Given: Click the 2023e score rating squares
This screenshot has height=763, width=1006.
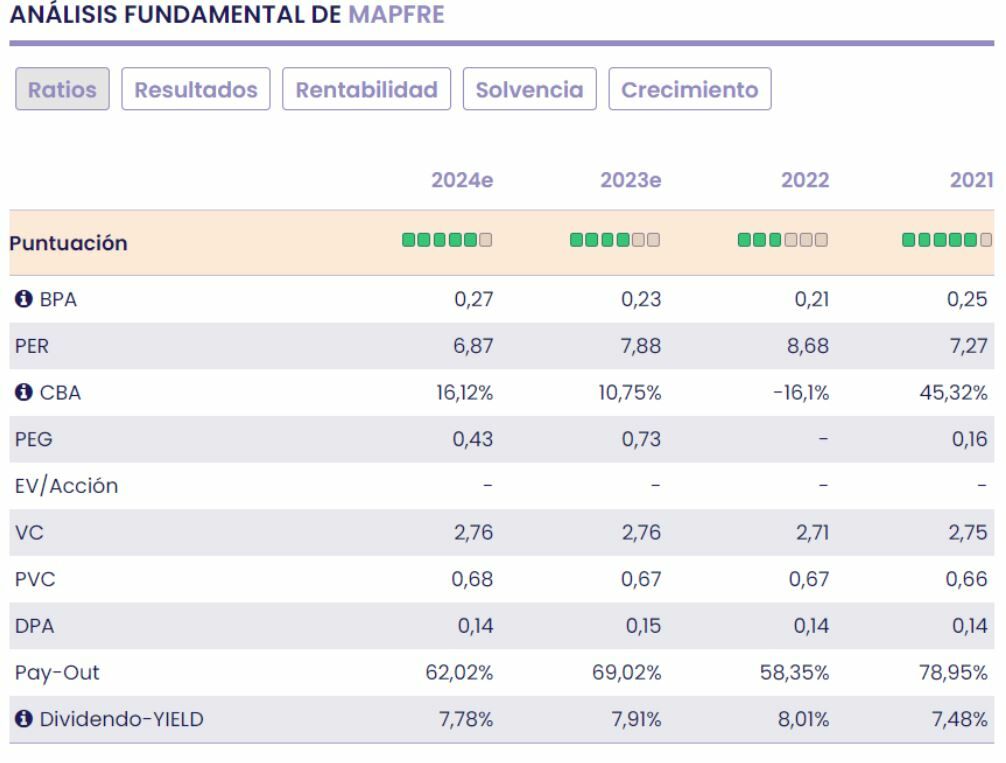Looking at the screenshot, I should [x=615, y=241].
